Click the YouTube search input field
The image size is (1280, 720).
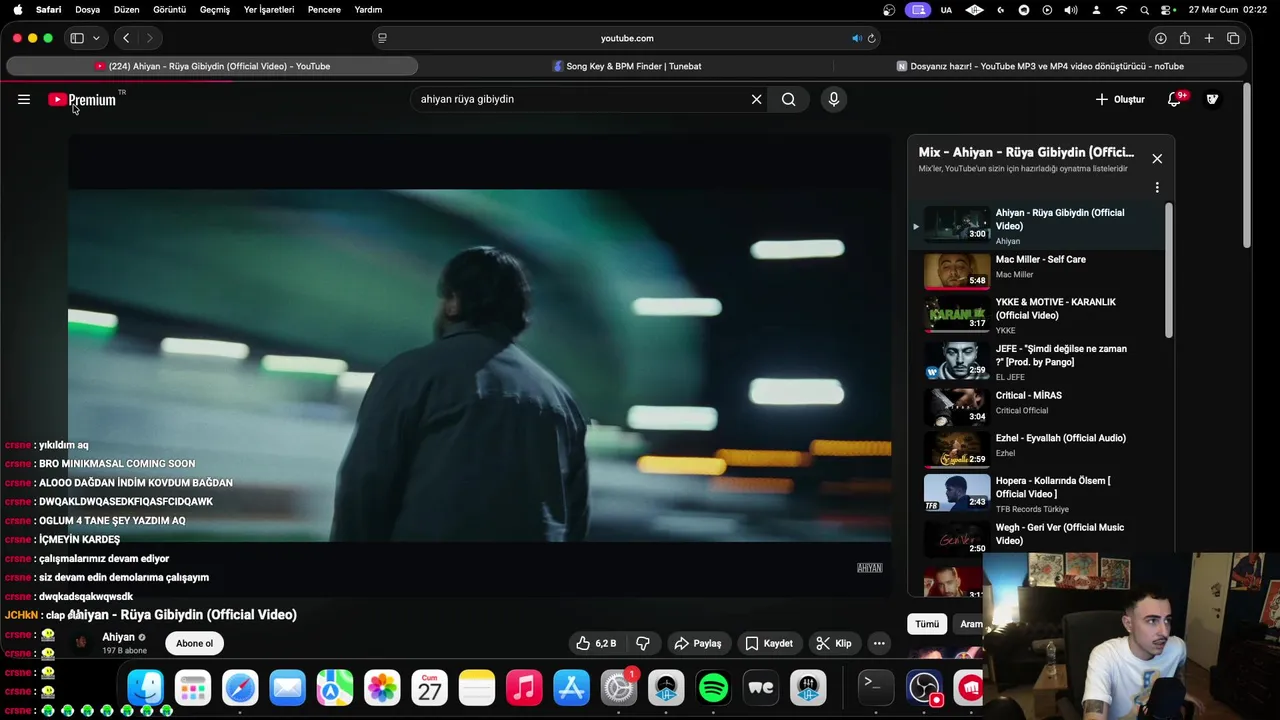coord(580,99)
